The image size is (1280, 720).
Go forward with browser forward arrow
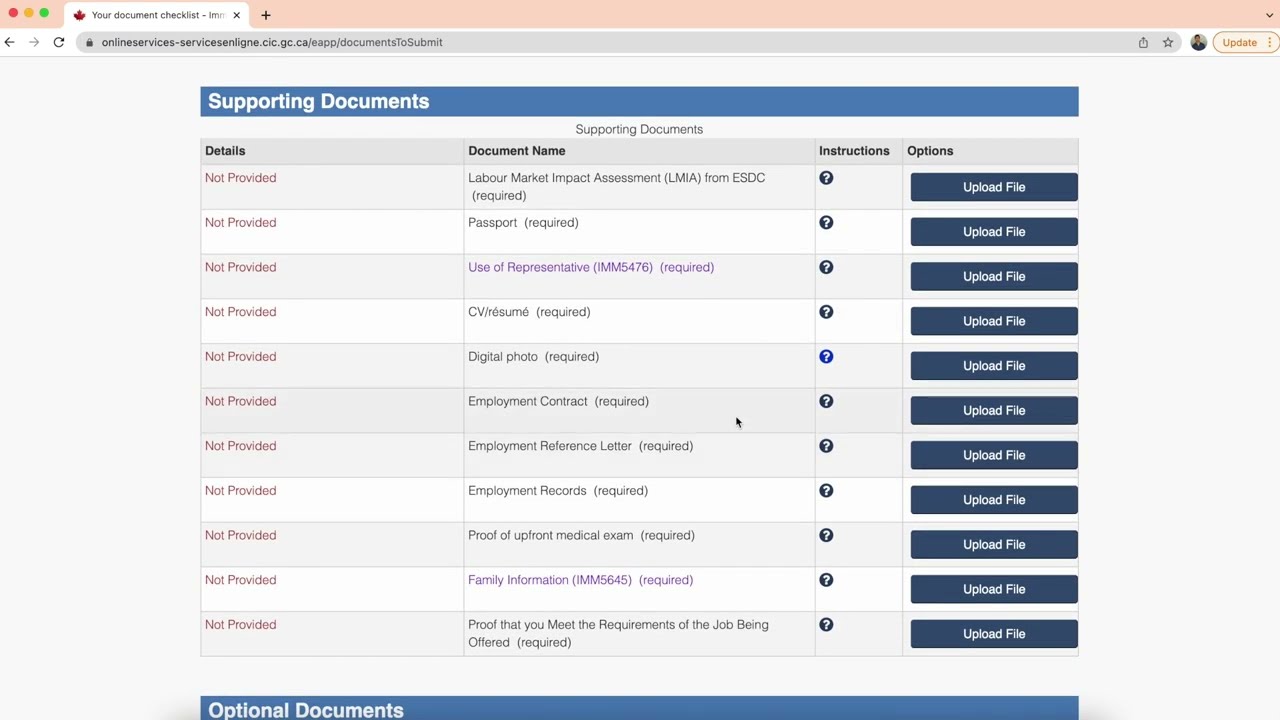pyautogui.click(x=34, y=42)
